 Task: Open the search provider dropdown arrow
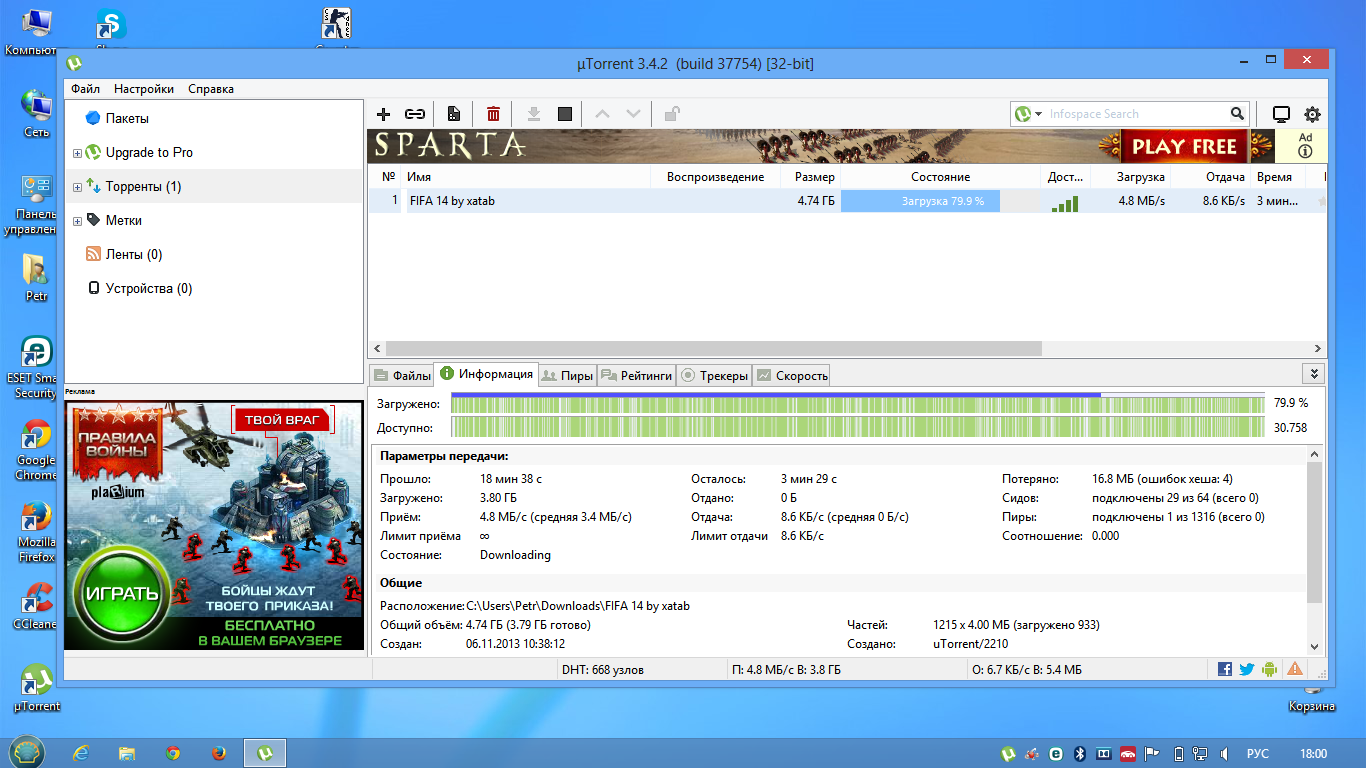click(x=1039, y=114)
